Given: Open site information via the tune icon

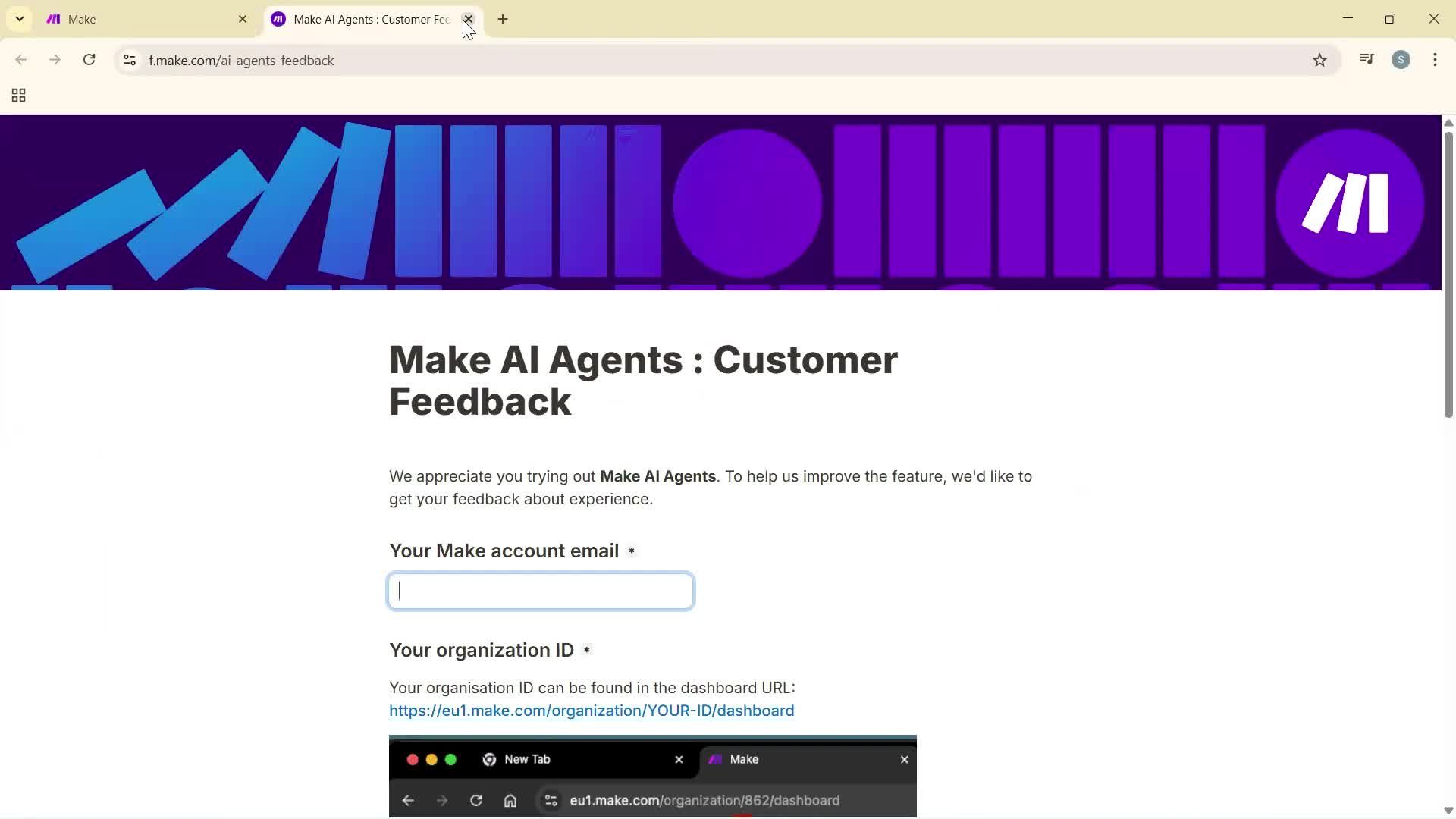Looking at the screenshot, I should 129,61.
